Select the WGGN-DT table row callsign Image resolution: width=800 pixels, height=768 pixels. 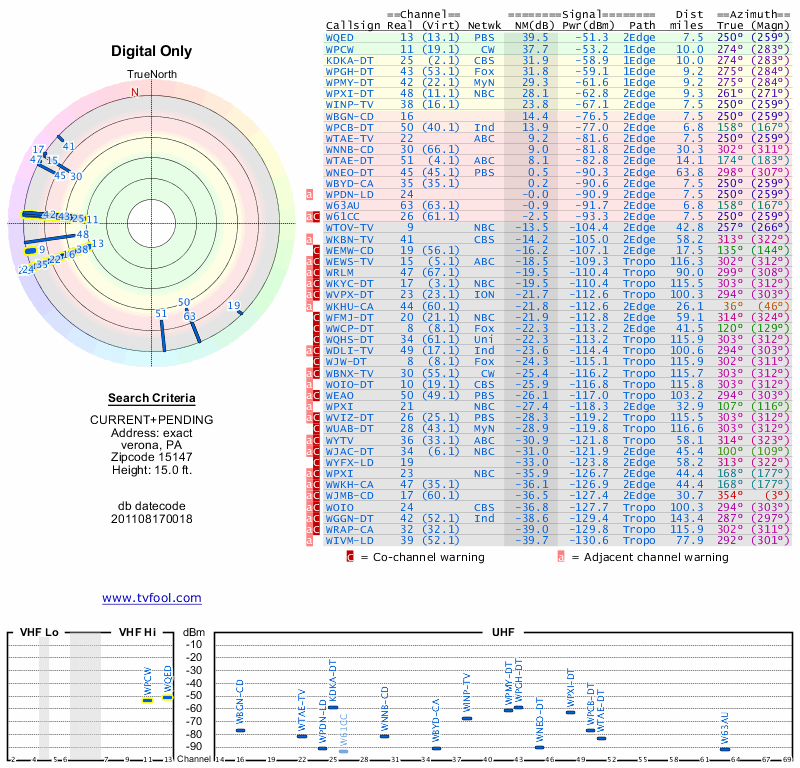point(349,518)
